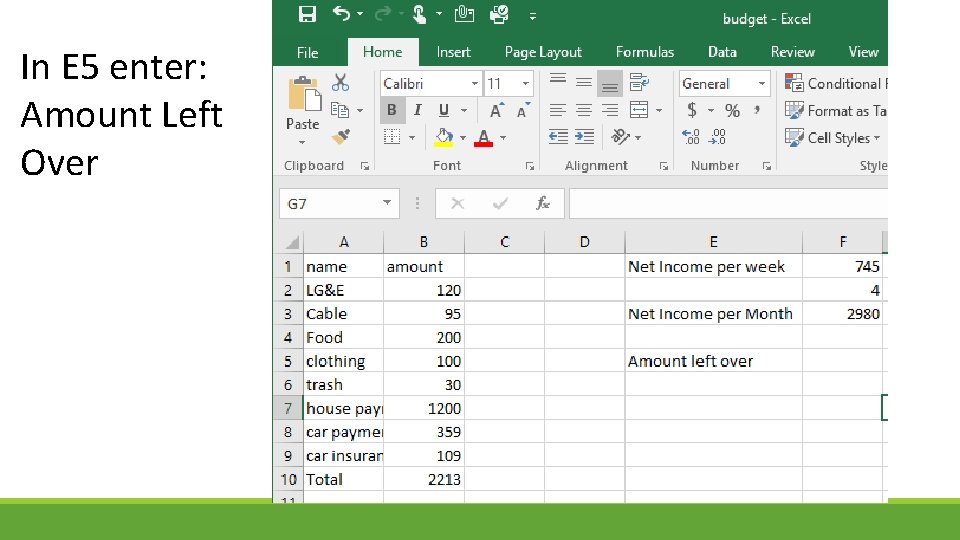Click the Orientation text angle icon

pyautogui.click(x=620, y=137)
